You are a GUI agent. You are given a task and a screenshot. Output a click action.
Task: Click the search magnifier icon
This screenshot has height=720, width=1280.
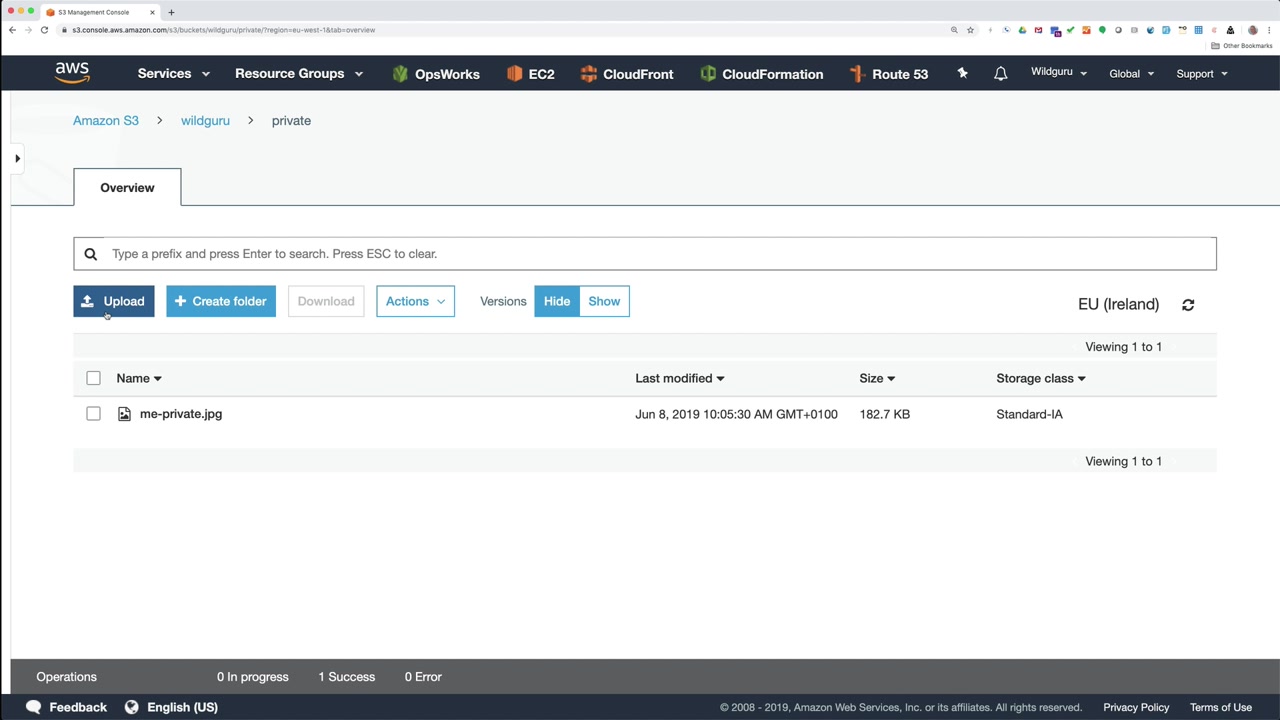tap(90, 254)
